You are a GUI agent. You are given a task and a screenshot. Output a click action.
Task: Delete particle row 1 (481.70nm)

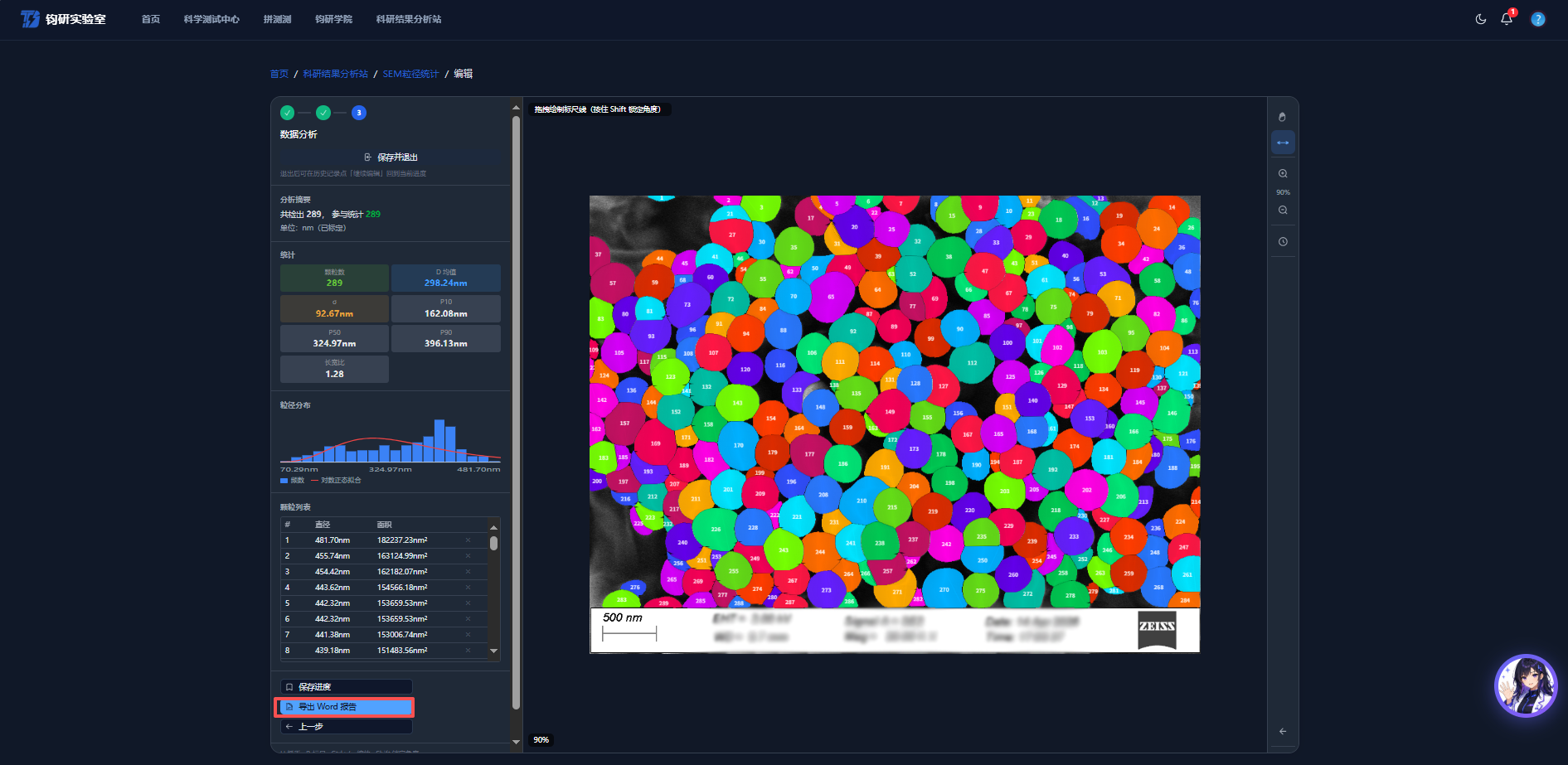point(468,540)
